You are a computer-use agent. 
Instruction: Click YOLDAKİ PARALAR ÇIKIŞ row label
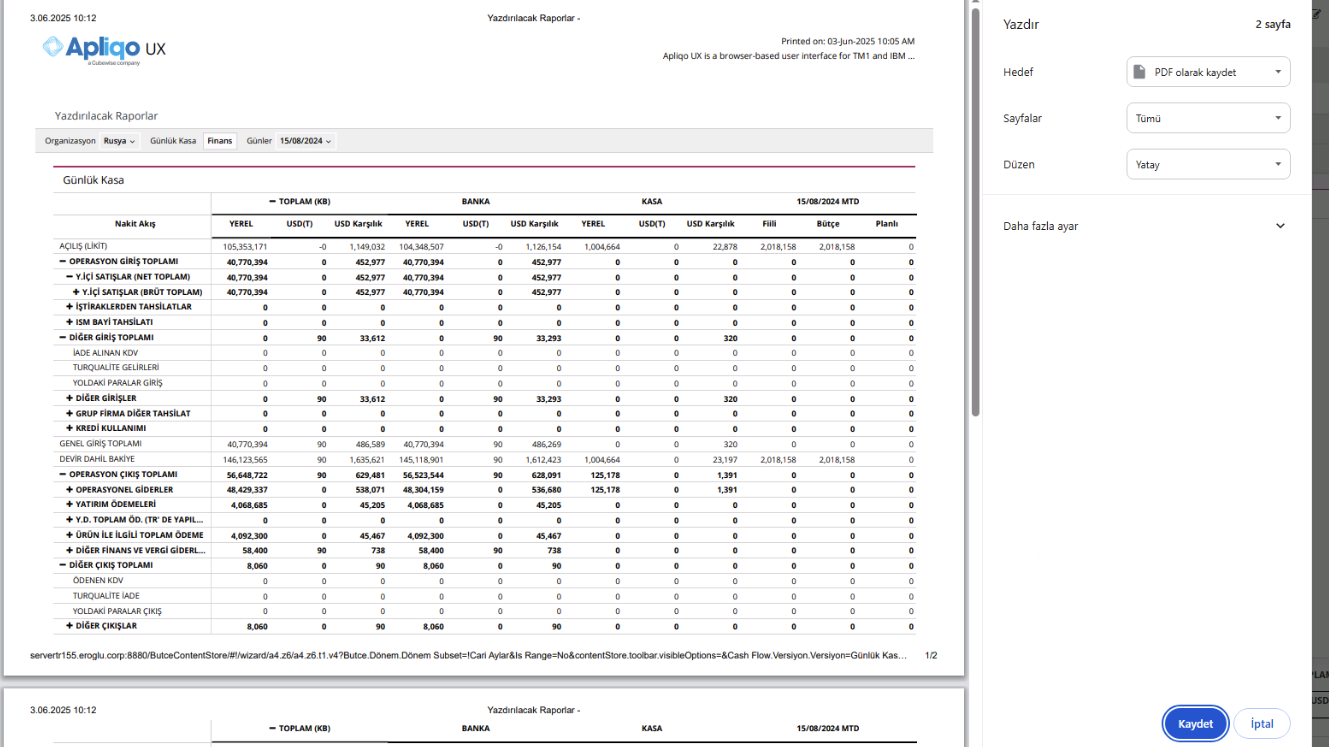coord(118,611)
